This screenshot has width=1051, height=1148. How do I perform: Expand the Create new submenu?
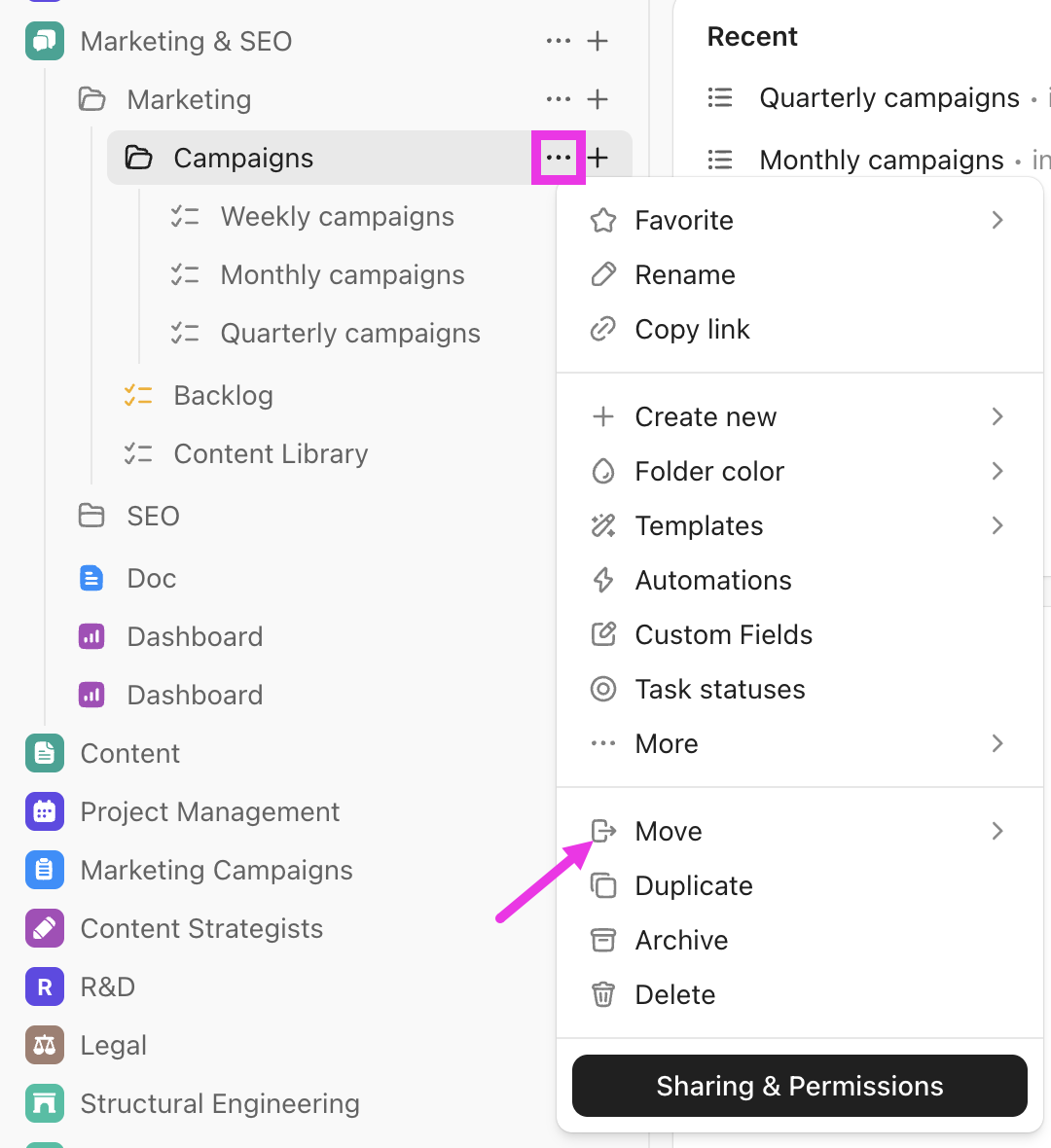pos(997,416)
